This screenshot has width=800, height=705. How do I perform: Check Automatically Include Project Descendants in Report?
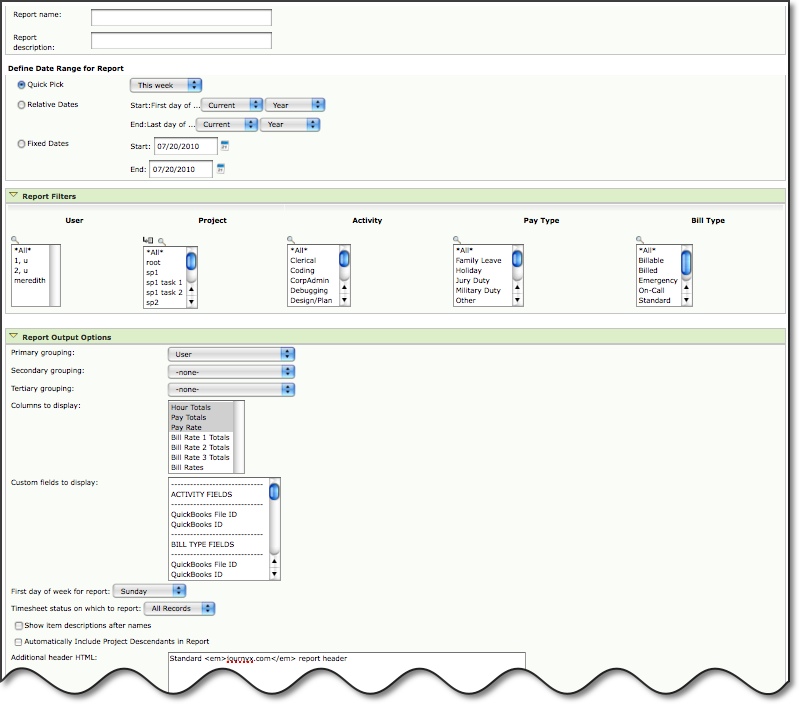[x=19, y=641]
